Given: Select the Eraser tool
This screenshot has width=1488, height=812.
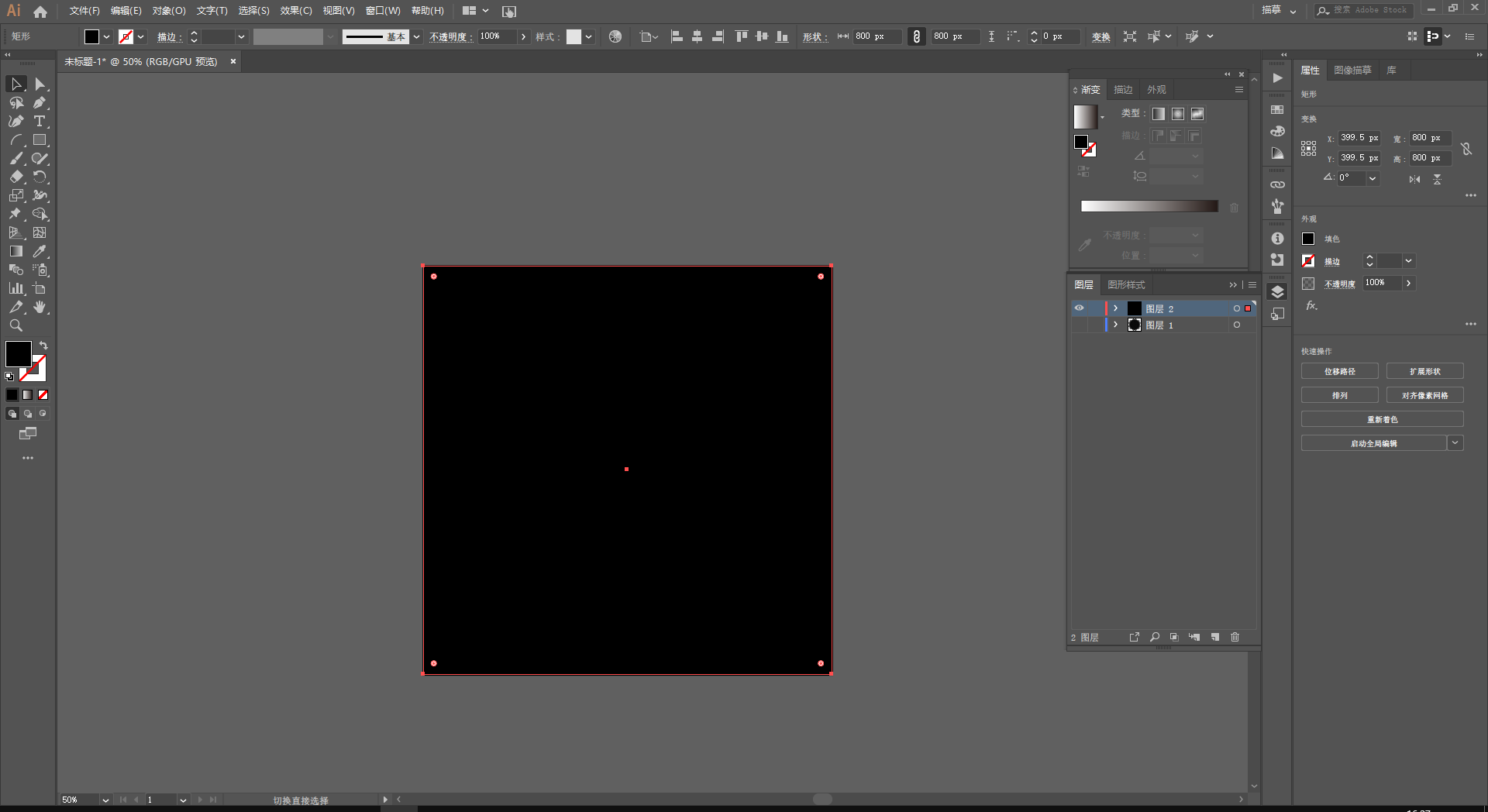Looking at the screenshot, I should (16, 177).
